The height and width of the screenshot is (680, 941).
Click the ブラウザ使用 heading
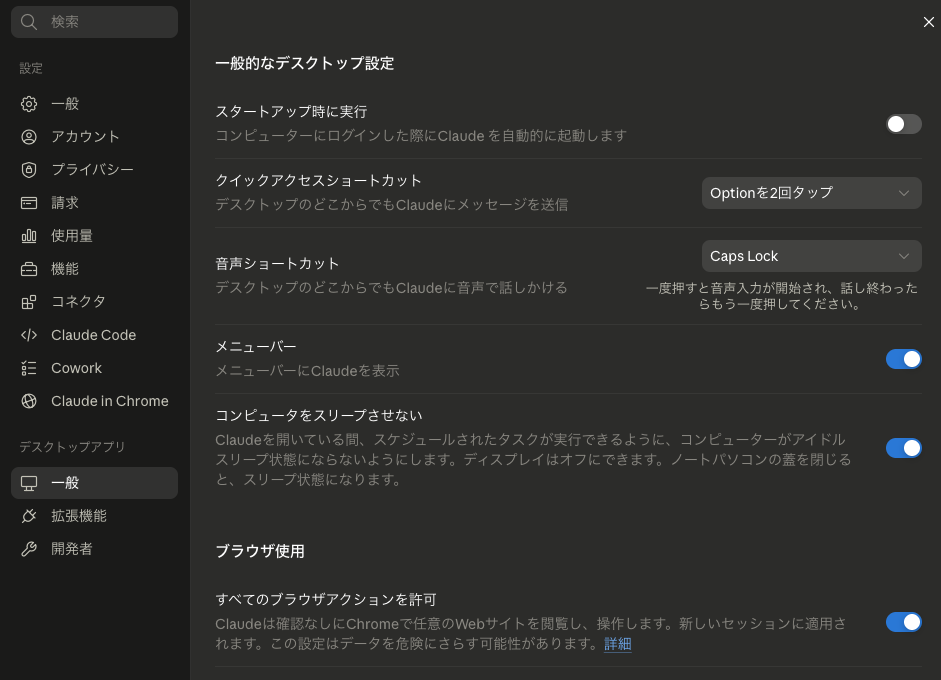[260, 552]
